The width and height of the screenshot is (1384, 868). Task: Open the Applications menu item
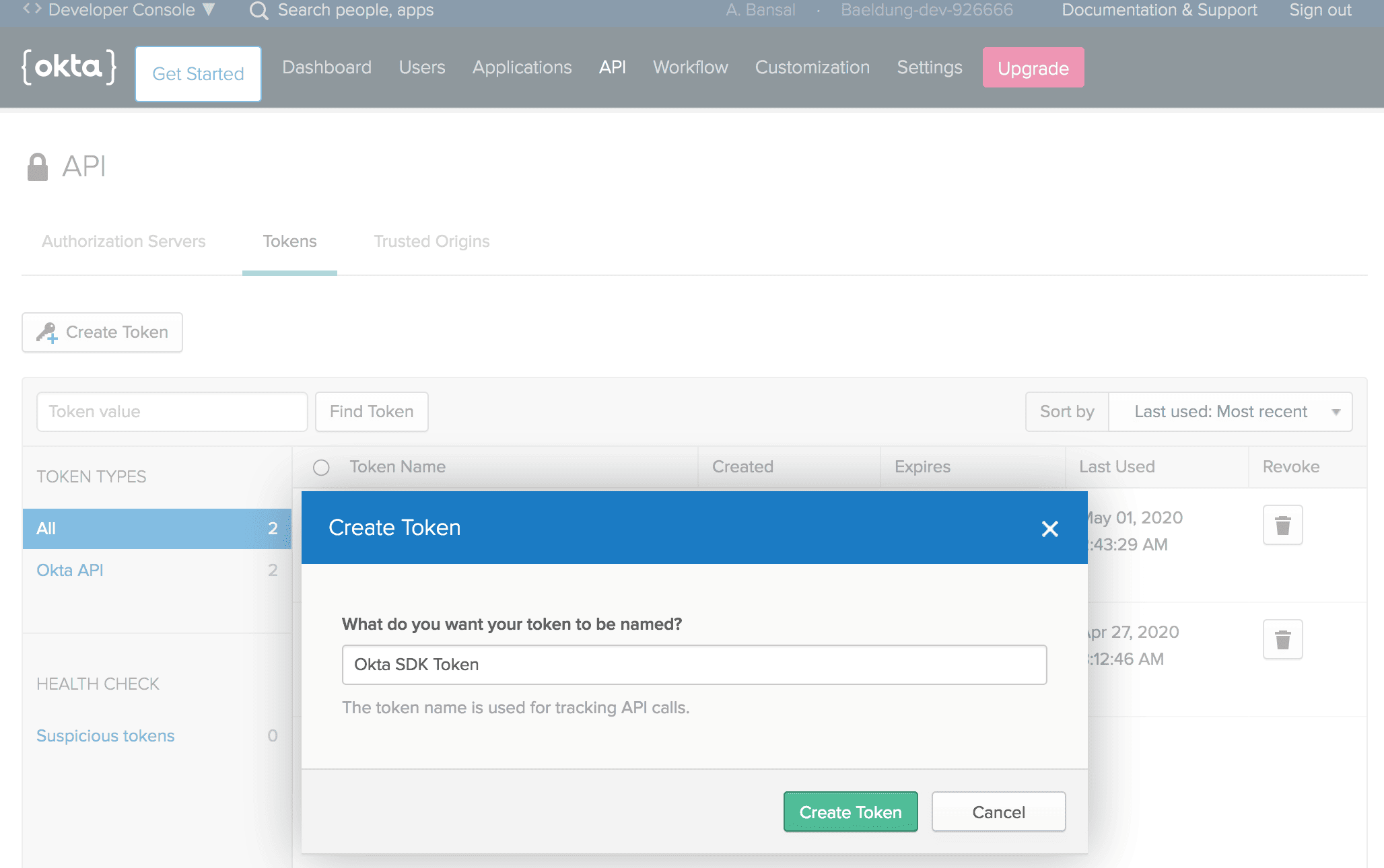click(x=522, y=67)
